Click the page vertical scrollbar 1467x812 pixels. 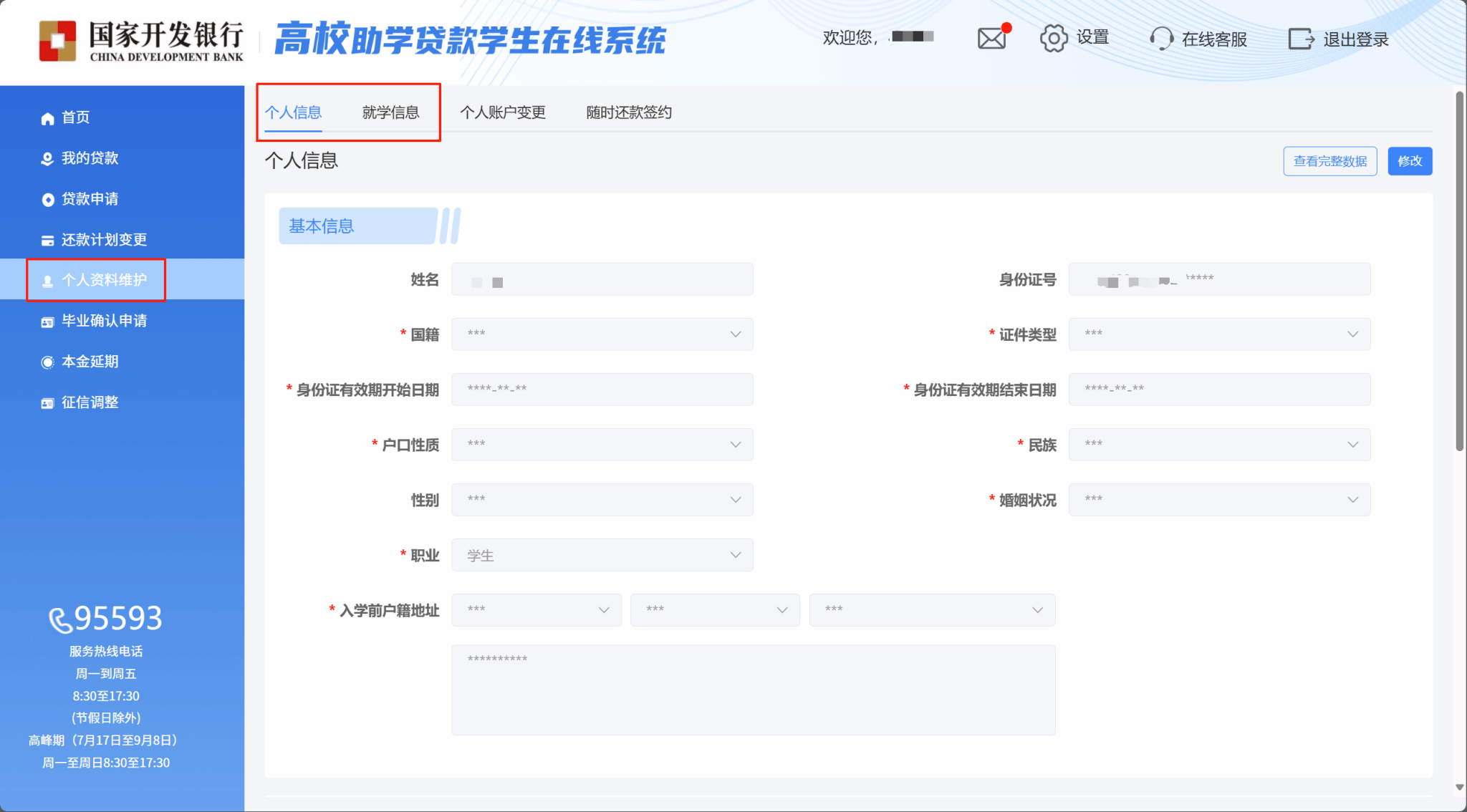(x=1459, y=272)
